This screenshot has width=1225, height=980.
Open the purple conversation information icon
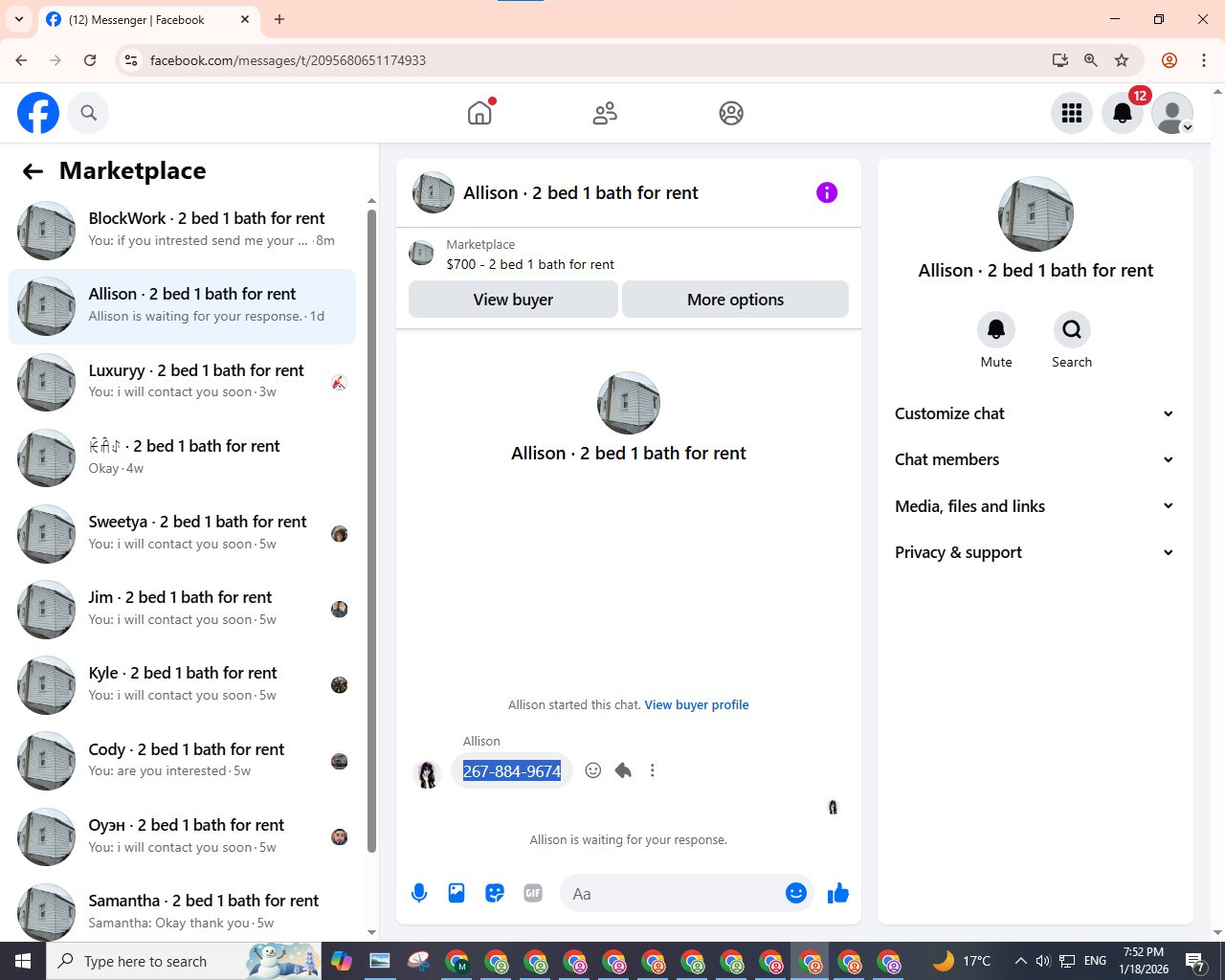[827, 192]
